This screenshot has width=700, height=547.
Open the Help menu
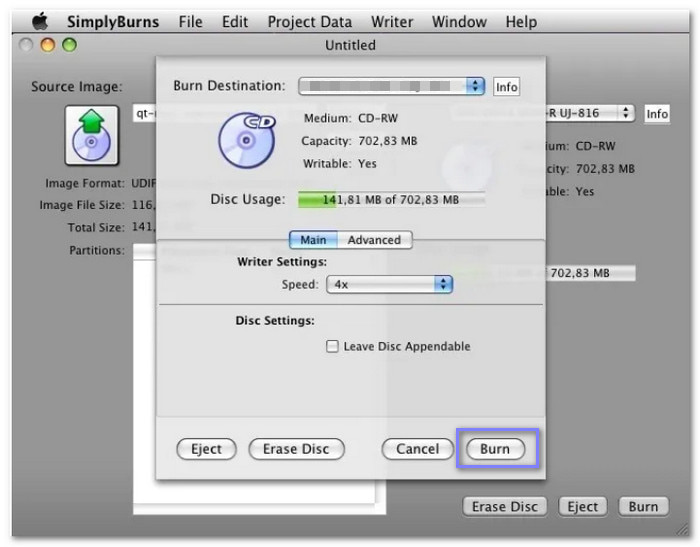[x=520, y=21]
